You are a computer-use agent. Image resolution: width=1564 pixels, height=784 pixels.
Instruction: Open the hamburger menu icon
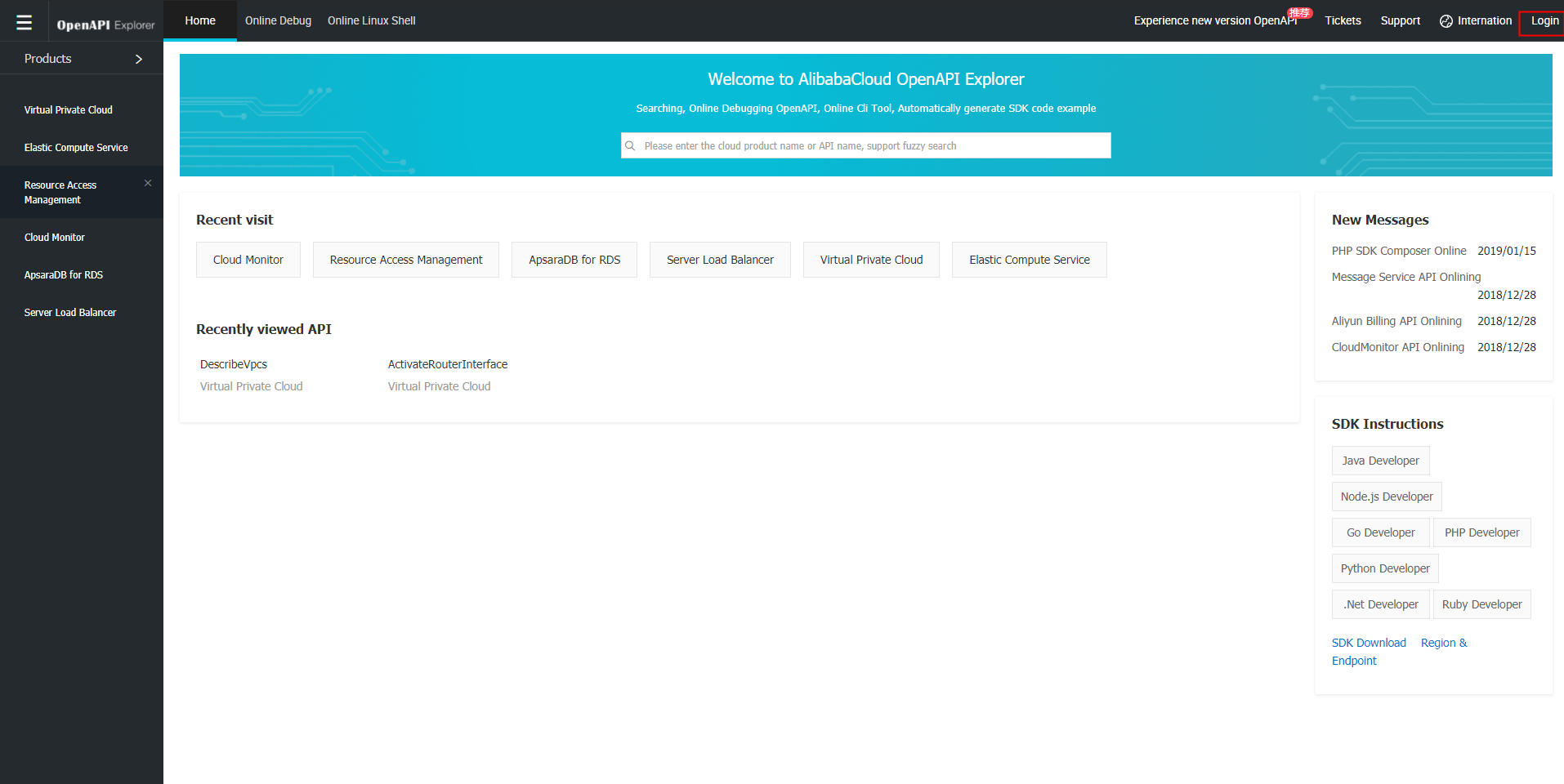(x=25, y=22)
